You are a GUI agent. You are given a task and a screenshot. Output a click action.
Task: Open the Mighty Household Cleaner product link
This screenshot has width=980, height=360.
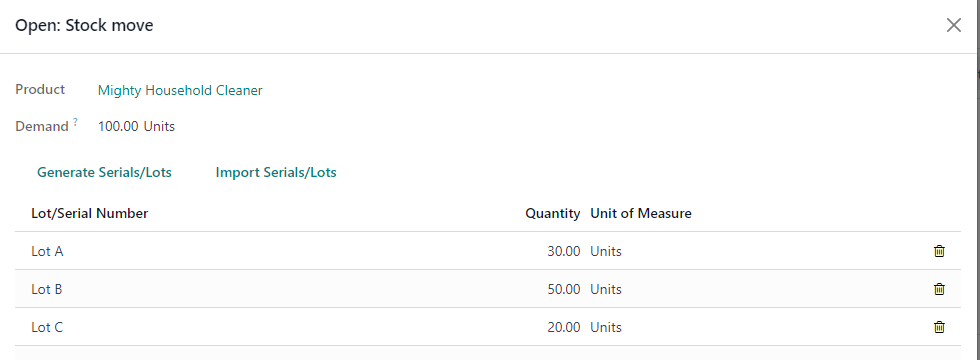(x=180, y=91)
